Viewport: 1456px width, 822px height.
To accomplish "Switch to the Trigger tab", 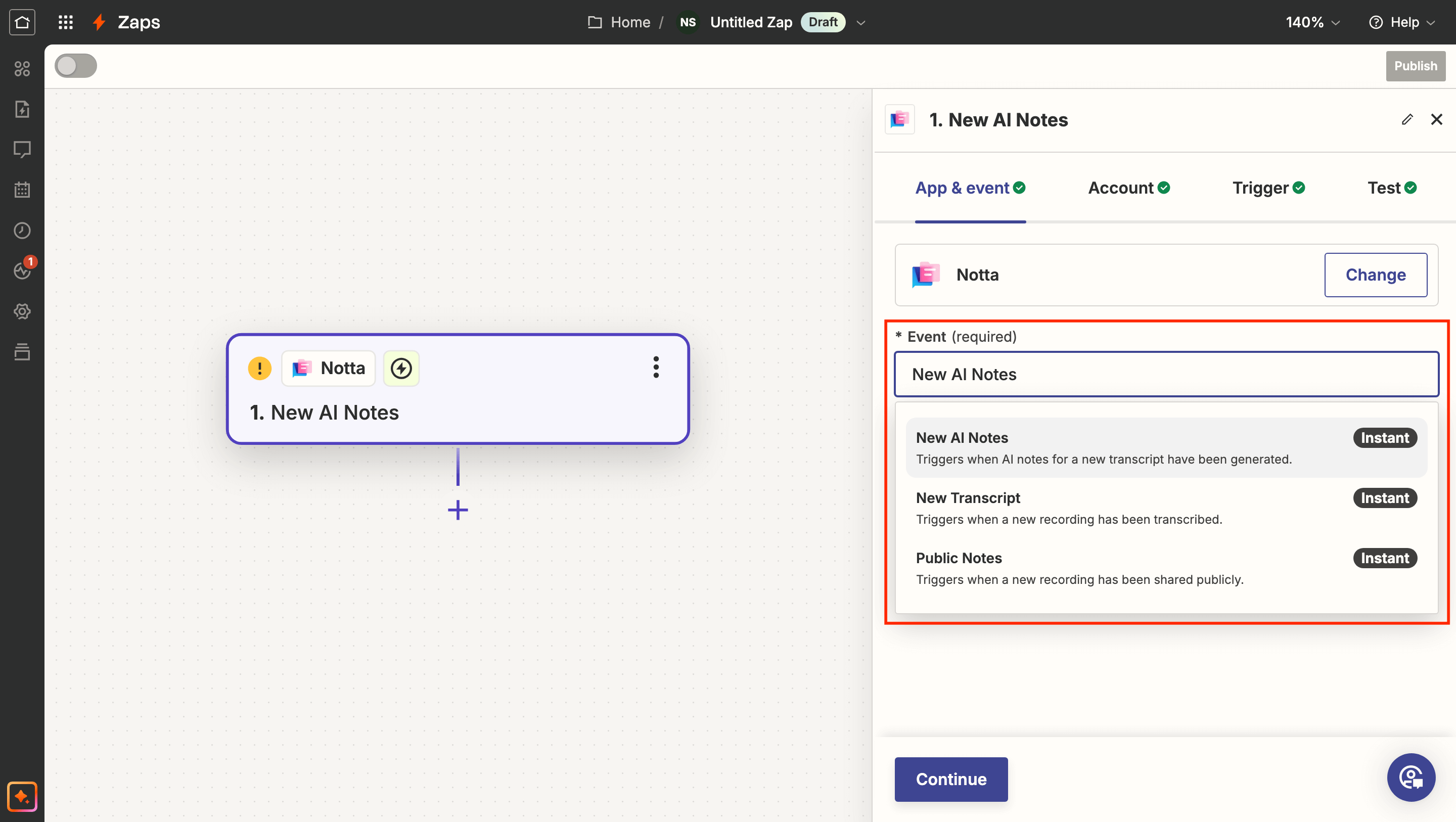I will point(1268,188).
